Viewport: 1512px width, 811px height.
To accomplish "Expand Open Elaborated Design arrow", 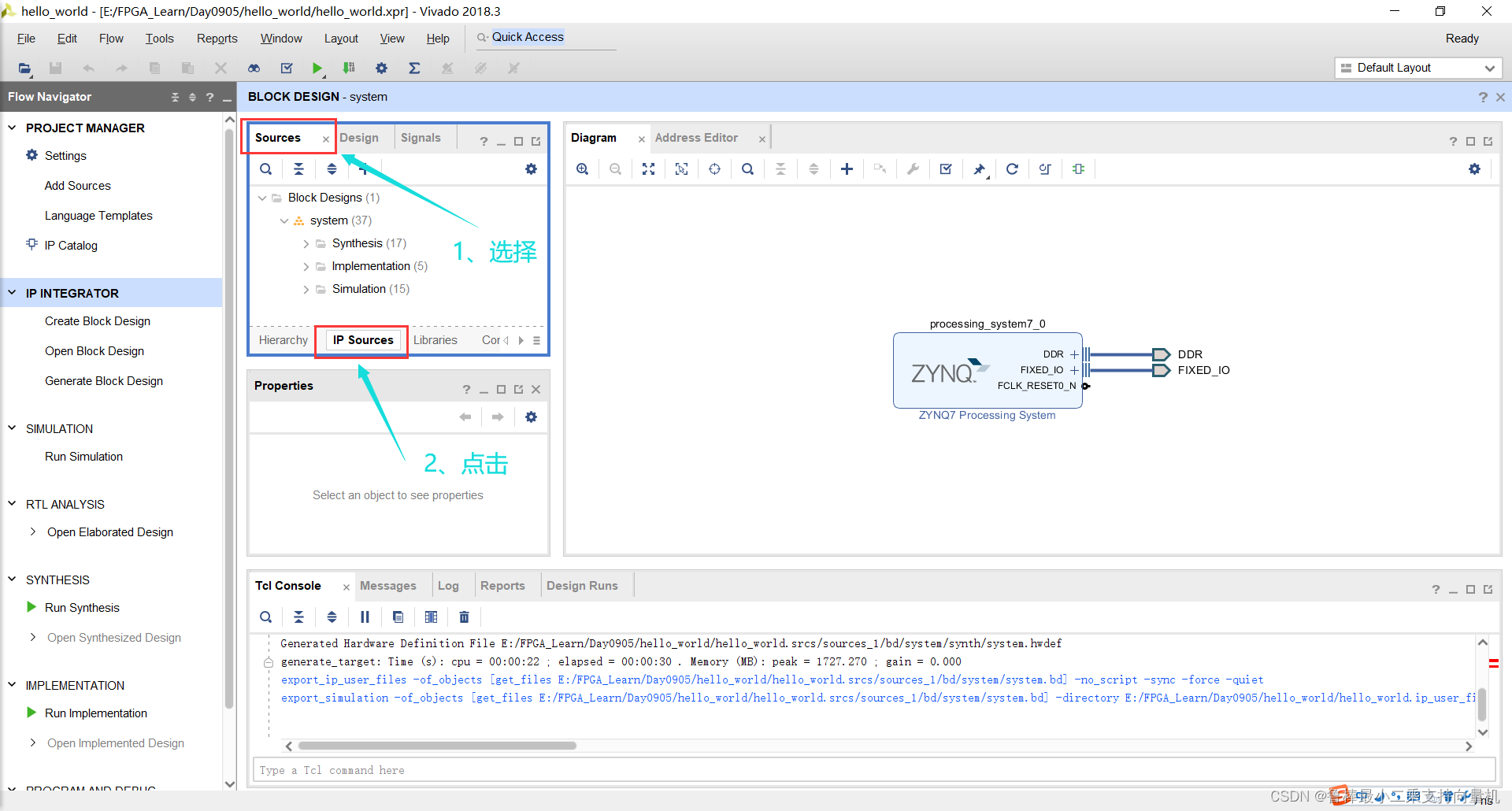I will coord(32,532).
